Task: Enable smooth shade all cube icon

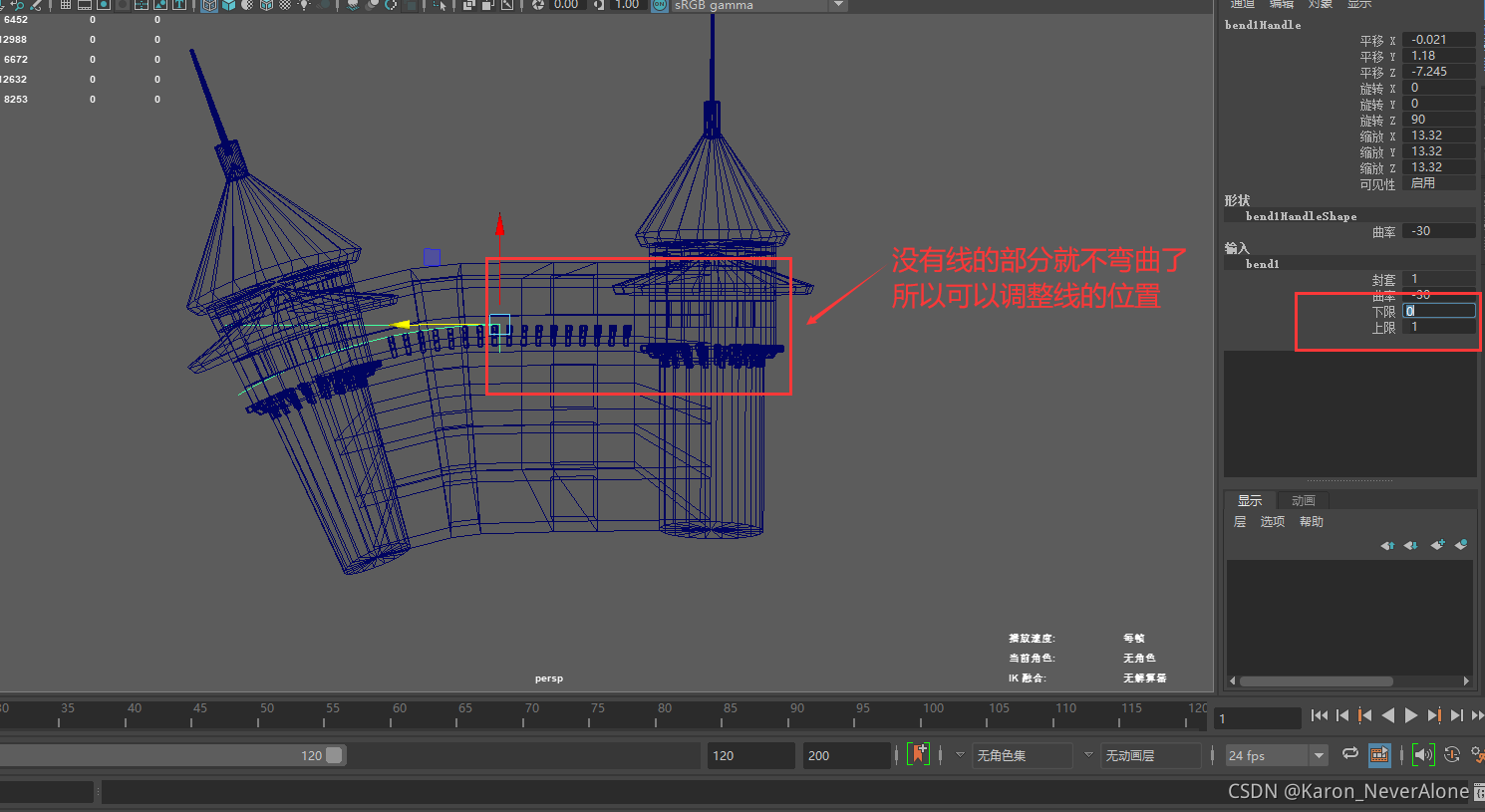Action: pos(229,5)
